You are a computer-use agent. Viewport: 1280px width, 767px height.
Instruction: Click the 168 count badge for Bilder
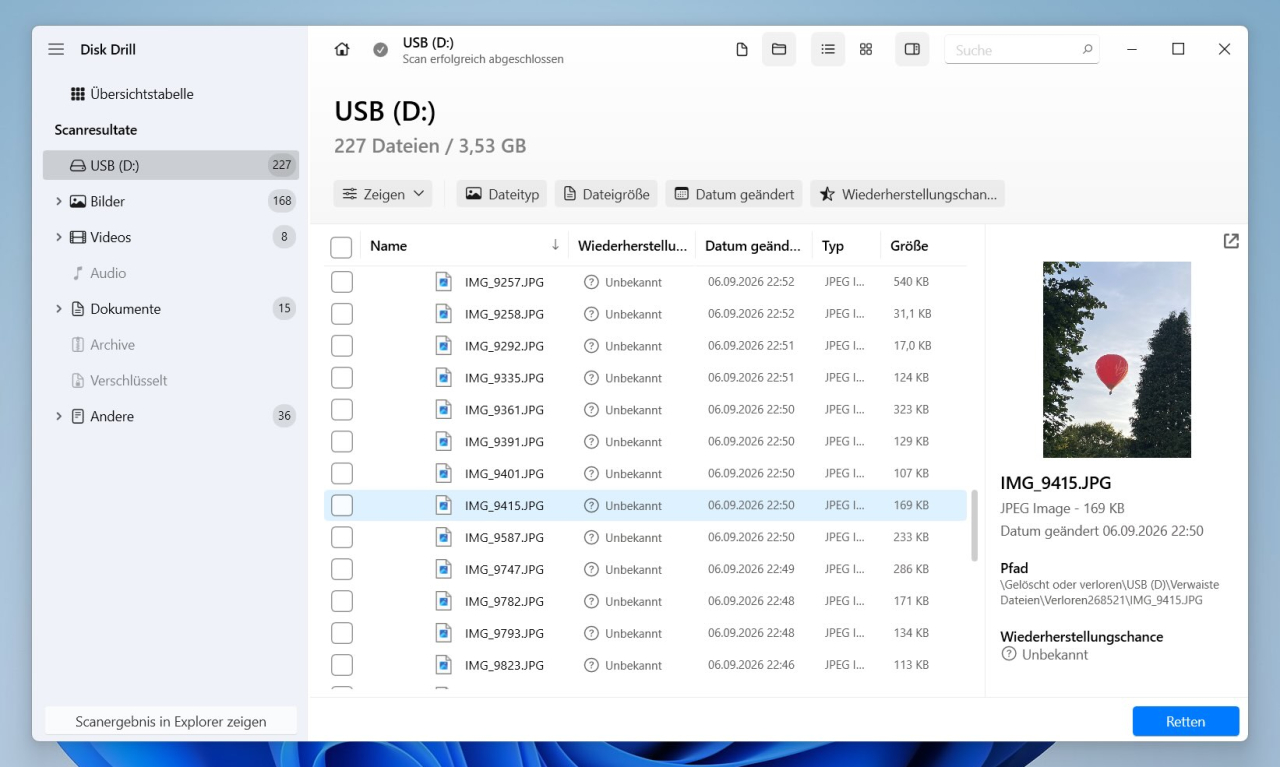[x=282, y=201]
